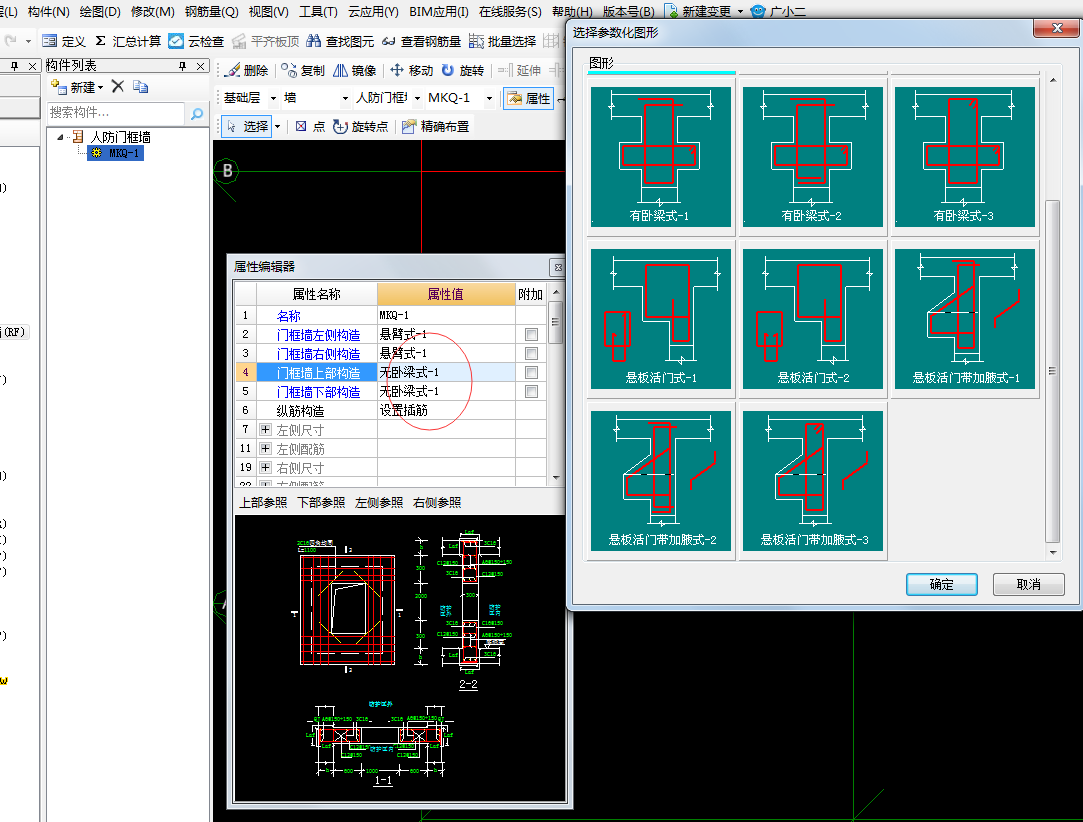Screen dimensions: 1083x822
Task: Open 云检查 cloud check
Action: click(197, 41)
